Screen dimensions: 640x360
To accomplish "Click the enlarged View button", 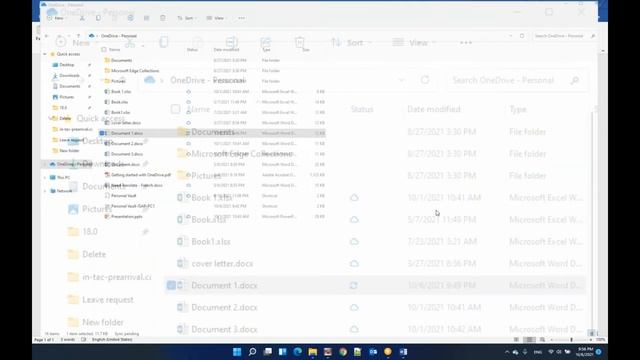I will (x=413, y=42).
